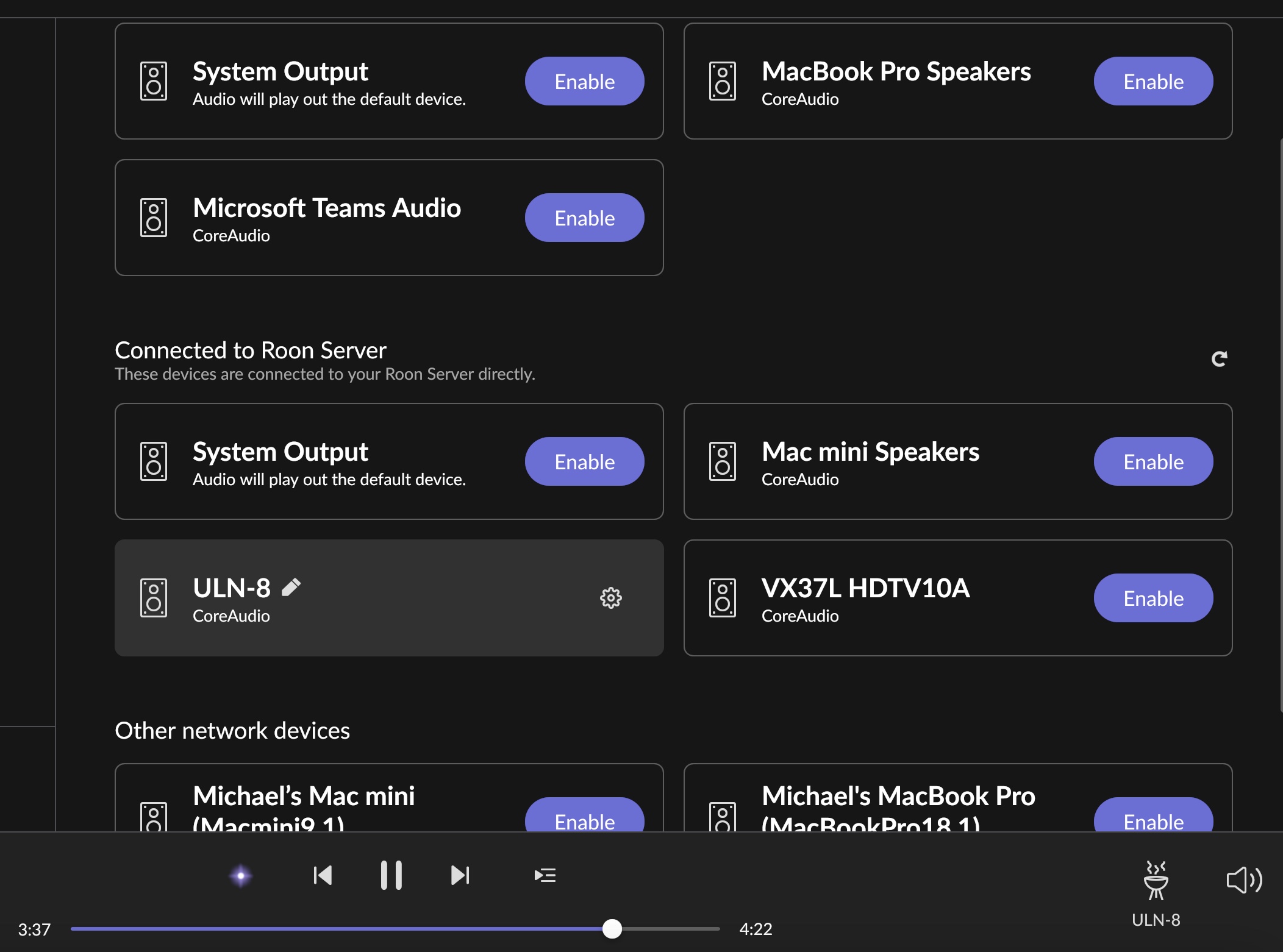This screenshot has width=1283, height=952.
Task: Click the pencil icon to rename ULN-8
Action: 291,586
